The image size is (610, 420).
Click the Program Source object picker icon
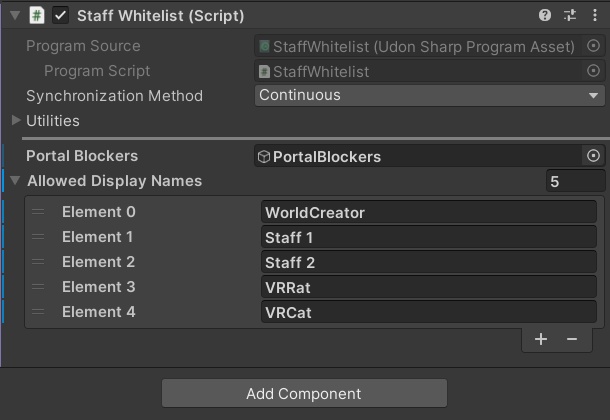(x=594, y=46)
